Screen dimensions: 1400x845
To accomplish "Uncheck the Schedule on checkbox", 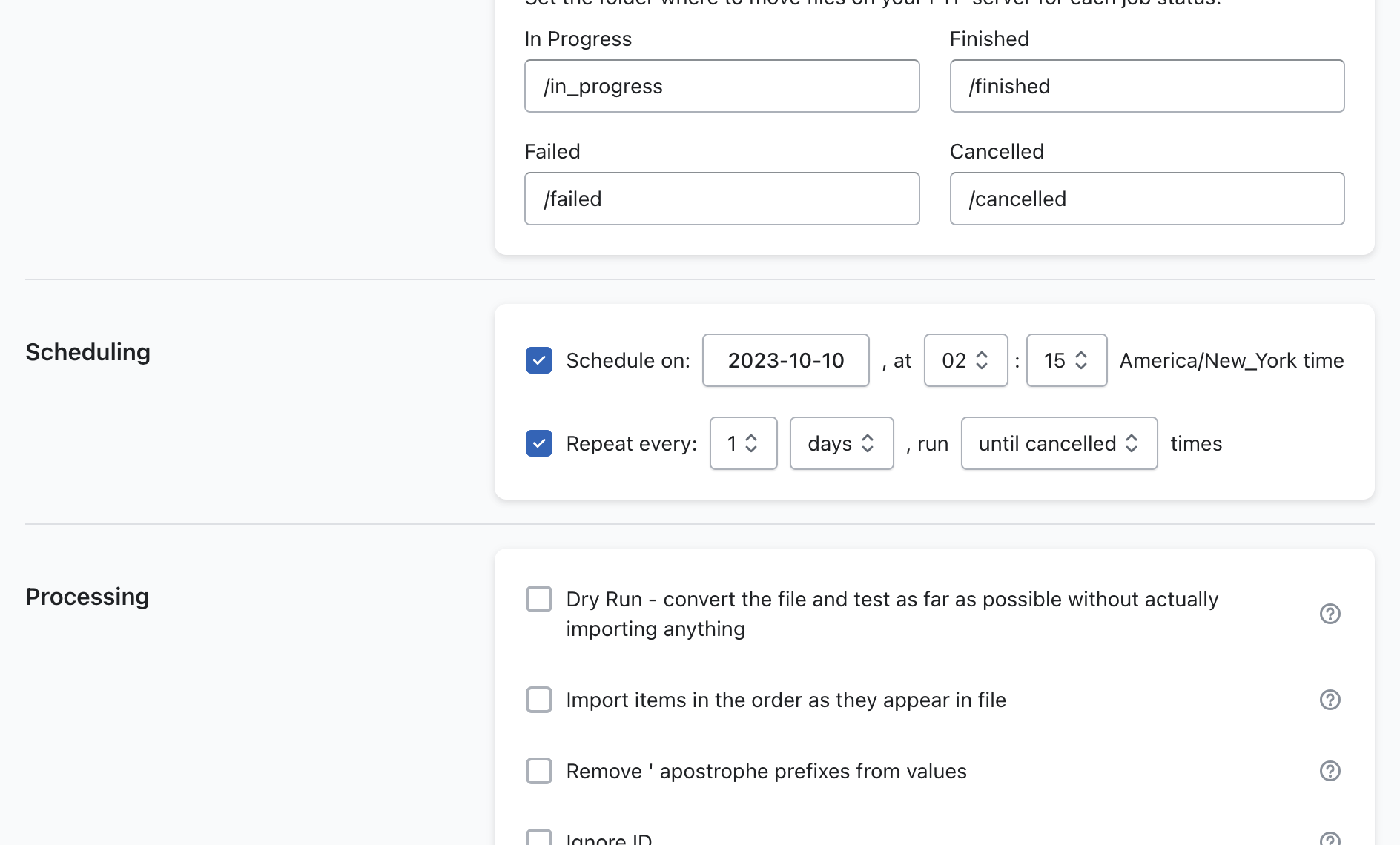I will pyautogui.click(x=539, y=360).
